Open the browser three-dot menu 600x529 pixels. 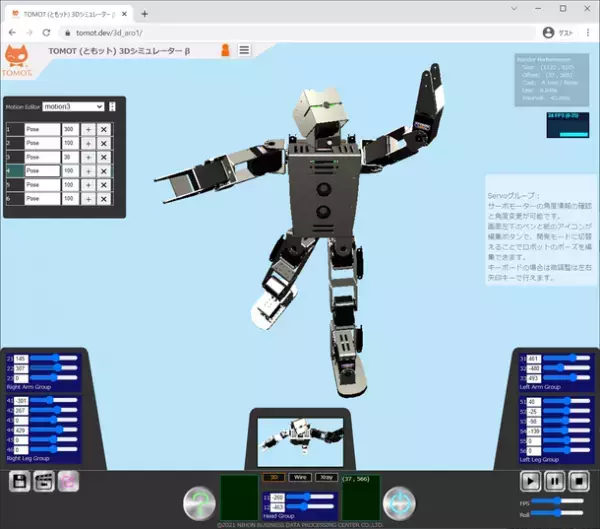click(x=588, y=33)
